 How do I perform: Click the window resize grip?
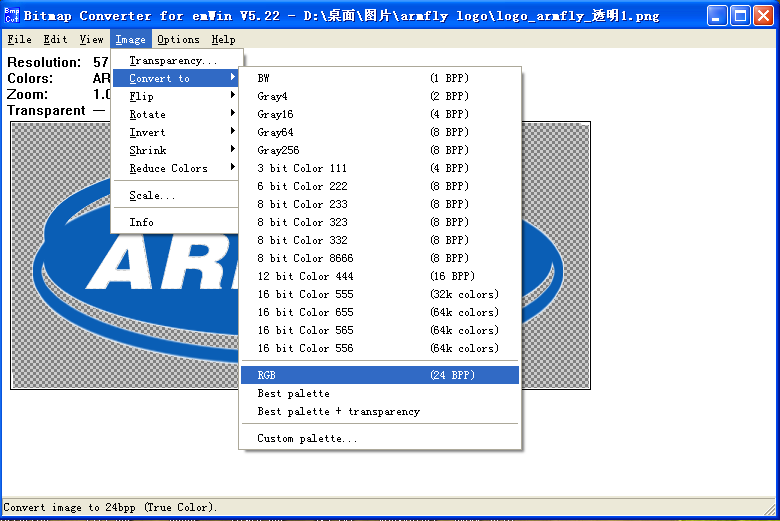(771, 508)
